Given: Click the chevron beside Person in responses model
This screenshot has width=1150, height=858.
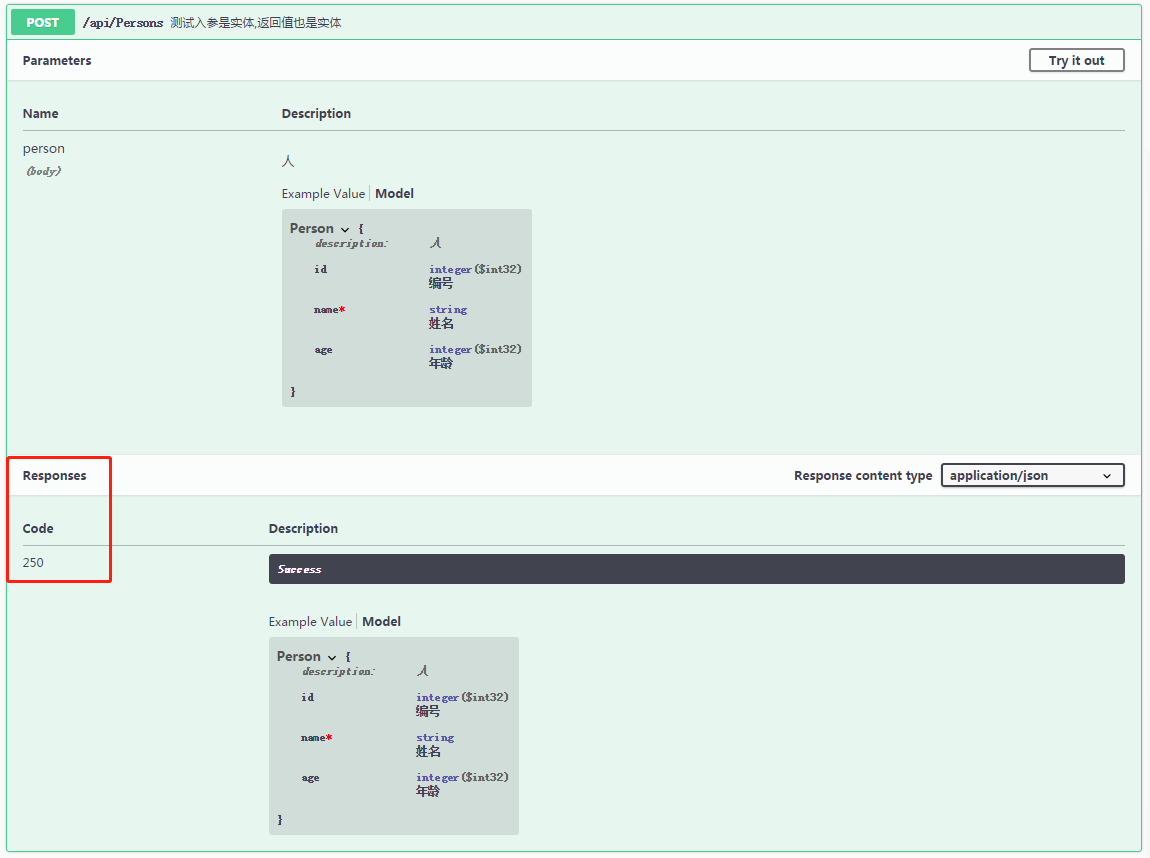Looking at the screenshot, I should coord(332,658).
